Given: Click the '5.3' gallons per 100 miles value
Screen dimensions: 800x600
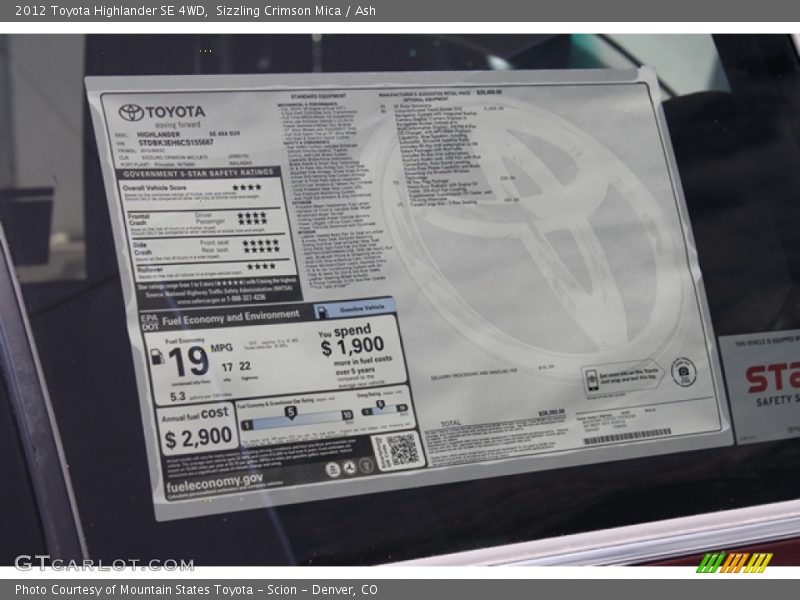Looking at the screenshot, I should coord(178,396).
